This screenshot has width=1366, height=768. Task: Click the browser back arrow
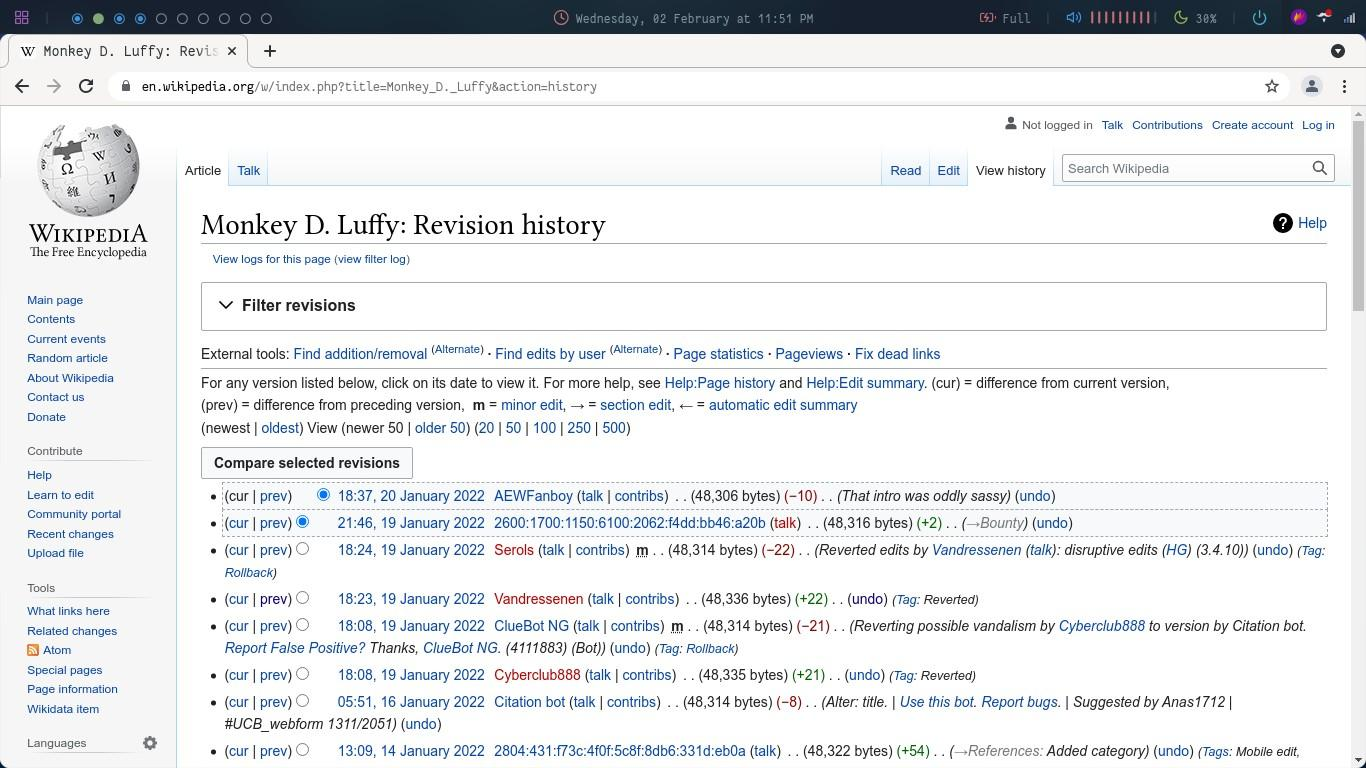[22, 87]
